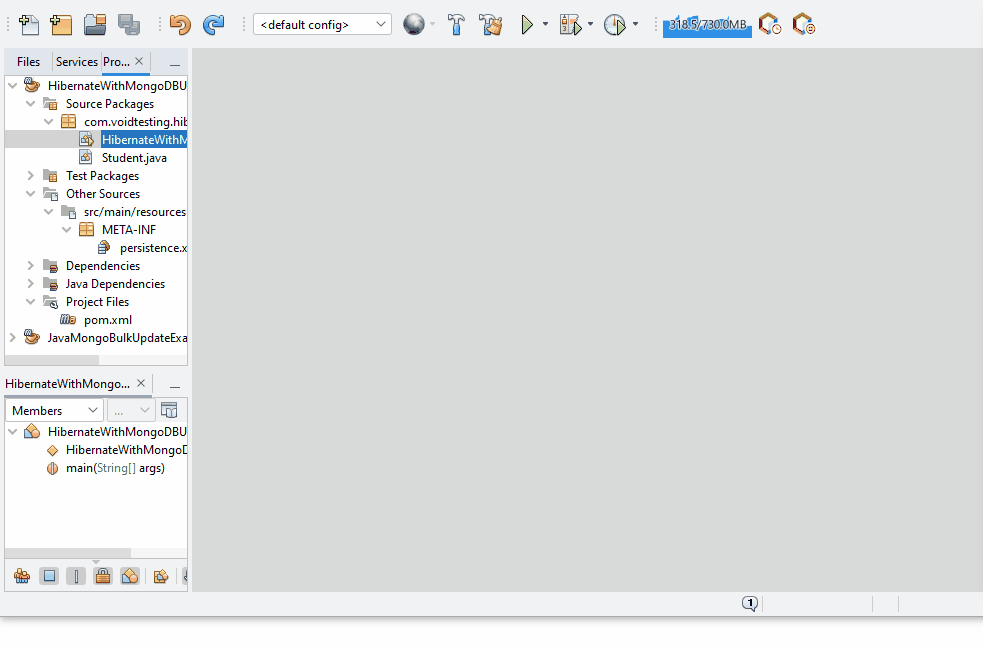Screen dimensions: 983x649
Task: Click the Profile Project clock icon
Action: 614,25
